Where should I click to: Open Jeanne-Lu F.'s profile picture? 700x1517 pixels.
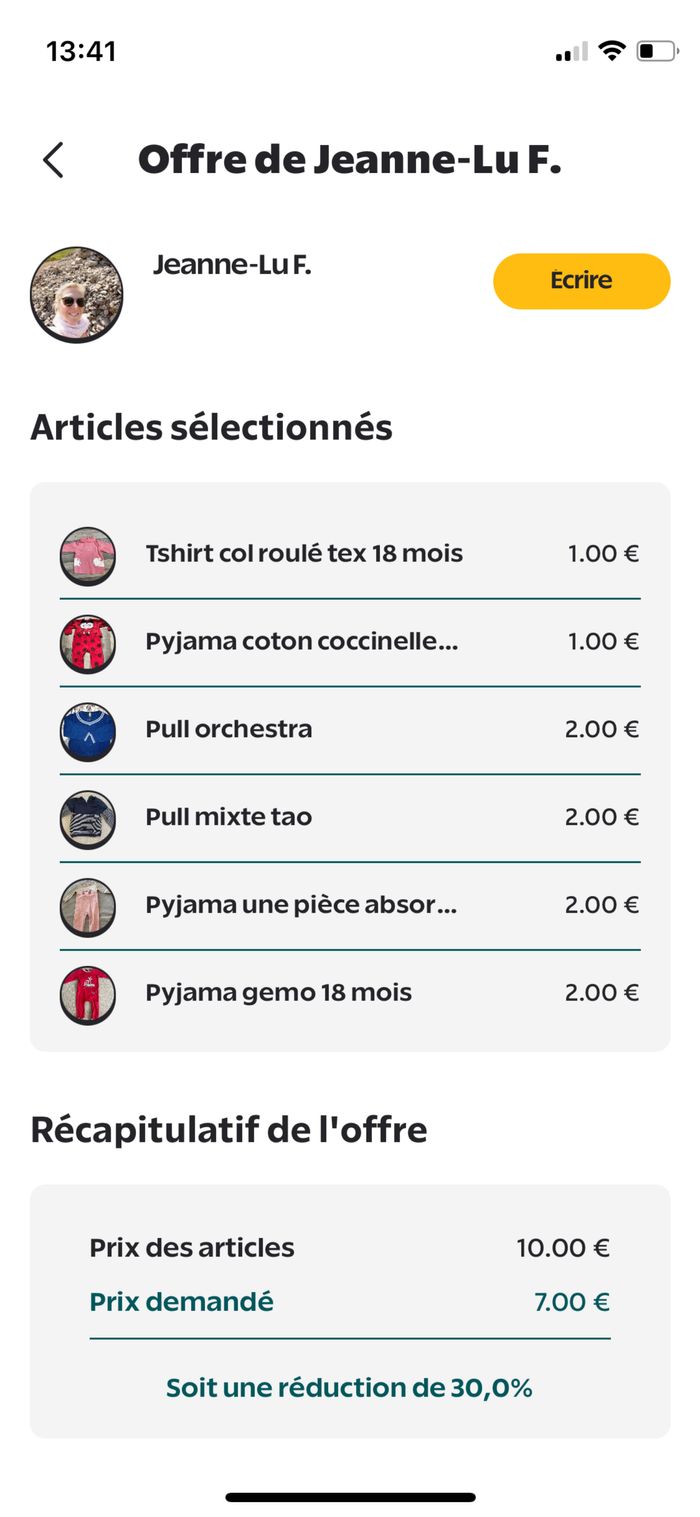pos(77,295)
